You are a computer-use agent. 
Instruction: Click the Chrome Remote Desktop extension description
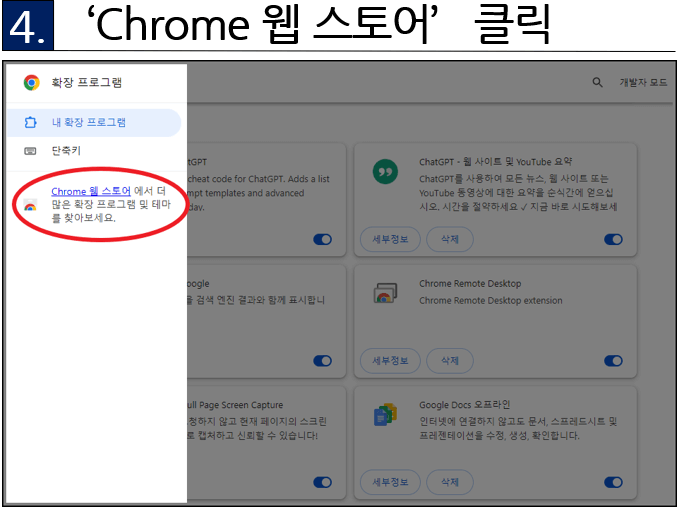click(491, 301)
